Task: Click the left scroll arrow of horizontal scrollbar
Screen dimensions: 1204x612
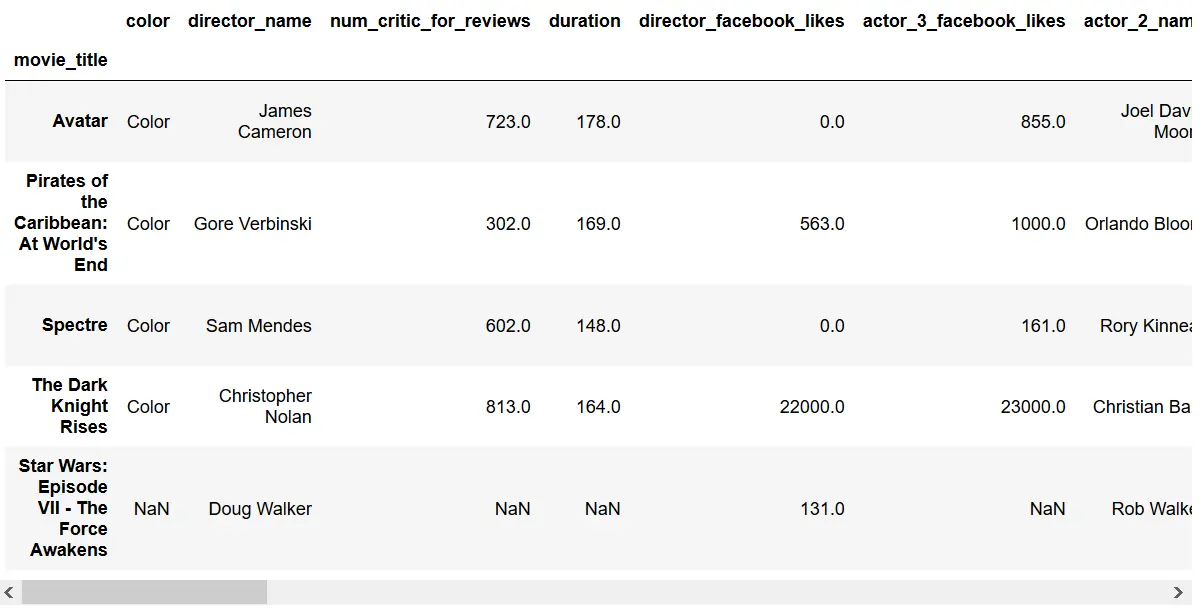Action: 11,592
